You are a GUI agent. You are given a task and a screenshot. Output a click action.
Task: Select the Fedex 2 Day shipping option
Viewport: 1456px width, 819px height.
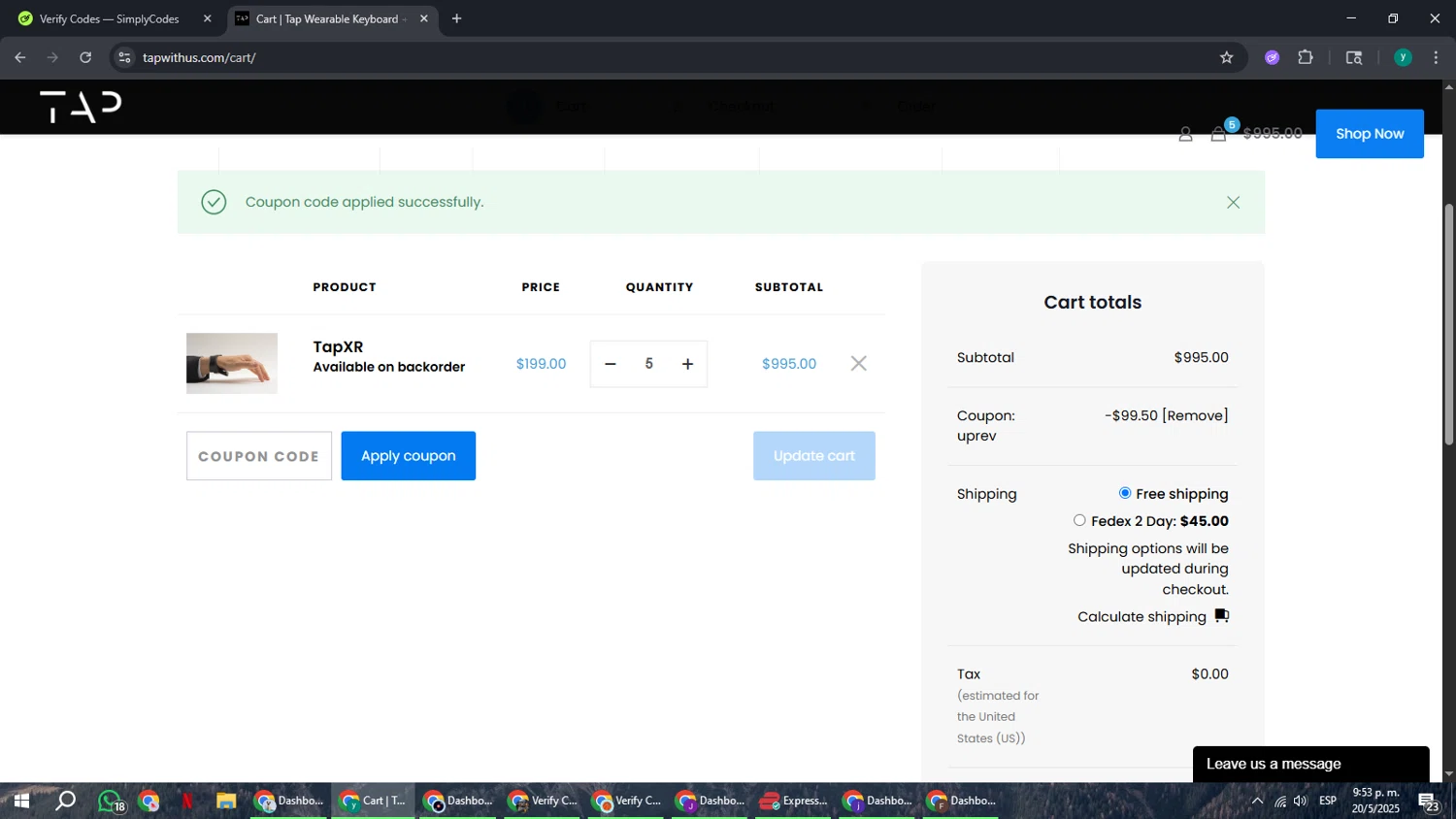[x=1079, y=520]
